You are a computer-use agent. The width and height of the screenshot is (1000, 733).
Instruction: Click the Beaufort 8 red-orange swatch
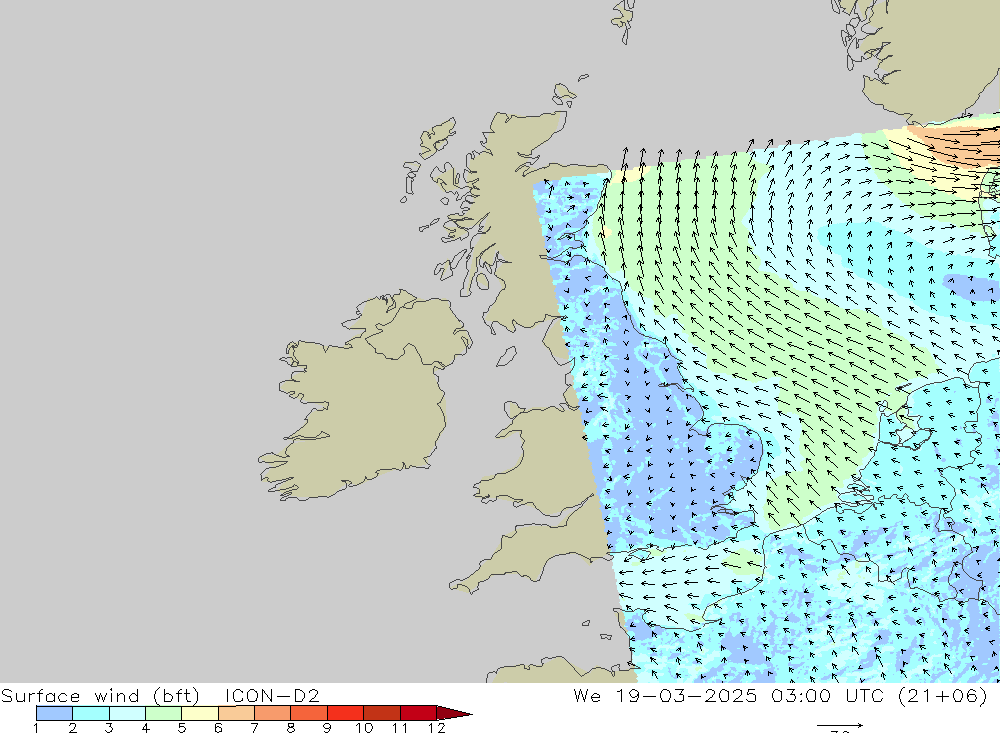(x=309, y=713)
